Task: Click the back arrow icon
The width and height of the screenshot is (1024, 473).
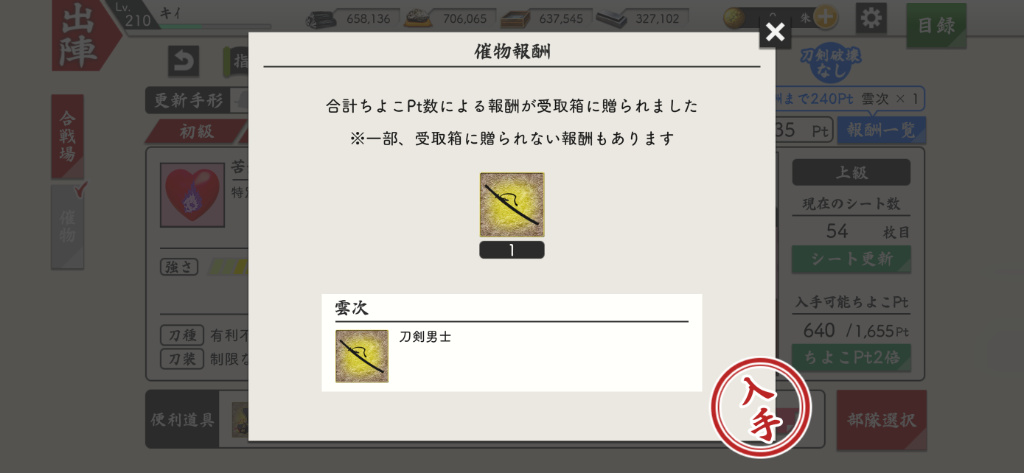Action: (184, 61)
